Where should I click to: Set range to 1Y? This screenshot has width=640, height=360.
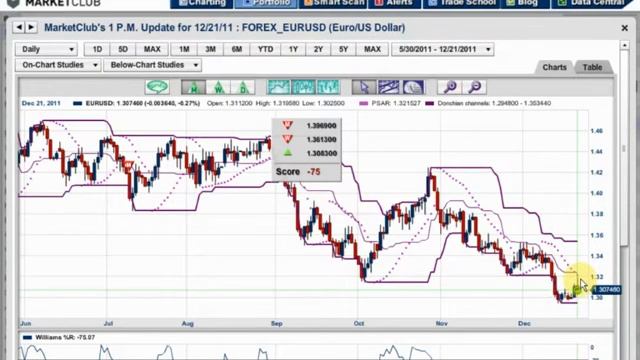click(x=293, y=49)
